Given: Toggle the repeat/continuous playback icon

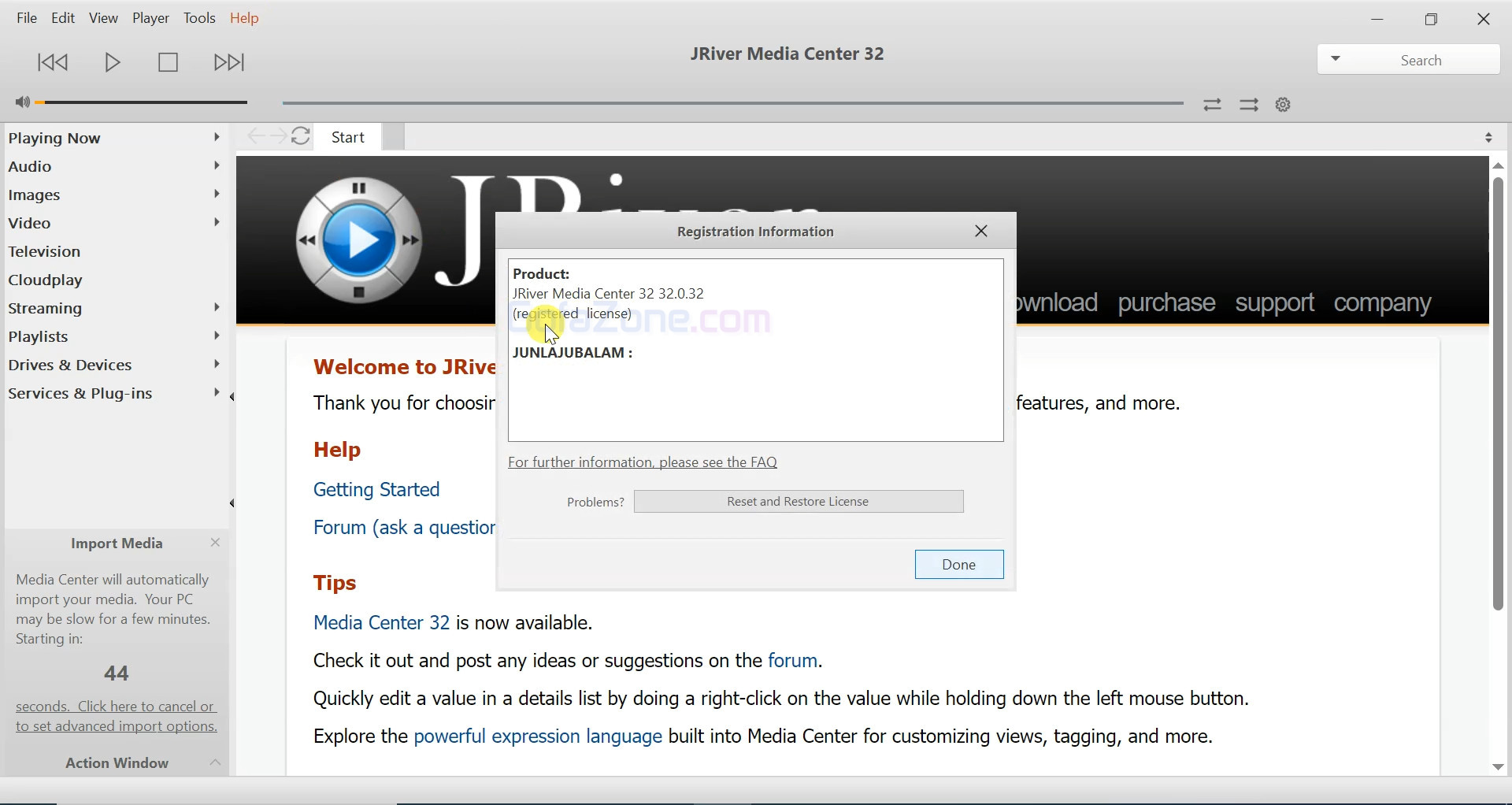Looking at the screenshot, I should [x=1250, y=106].
